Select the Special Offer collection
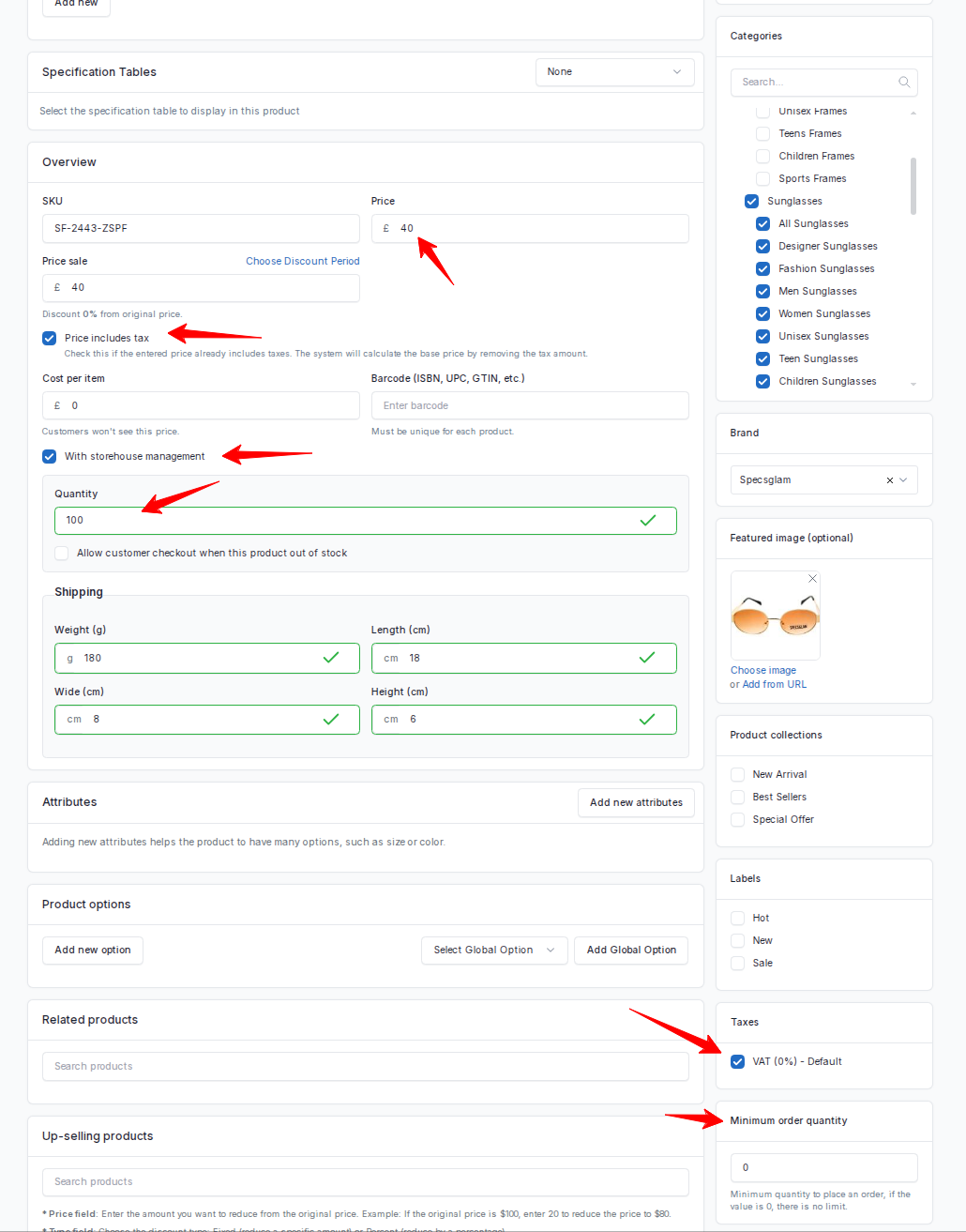966x1232 pixels. point(737,820)
